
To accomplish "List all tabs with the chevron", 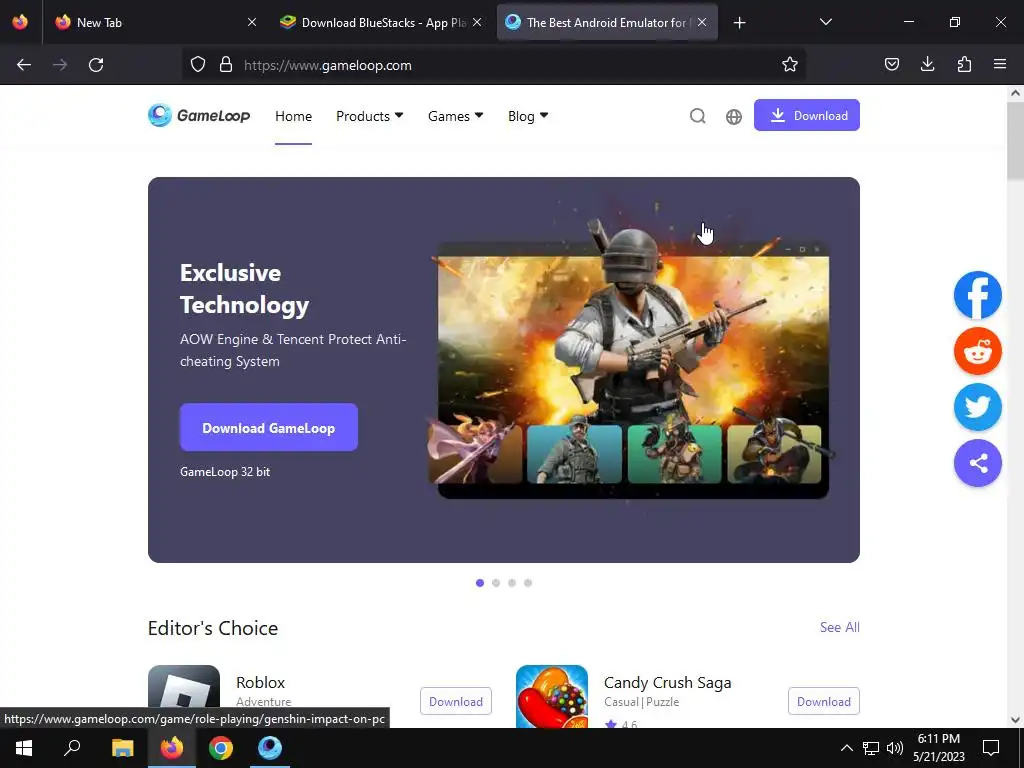I will (825, 22).
